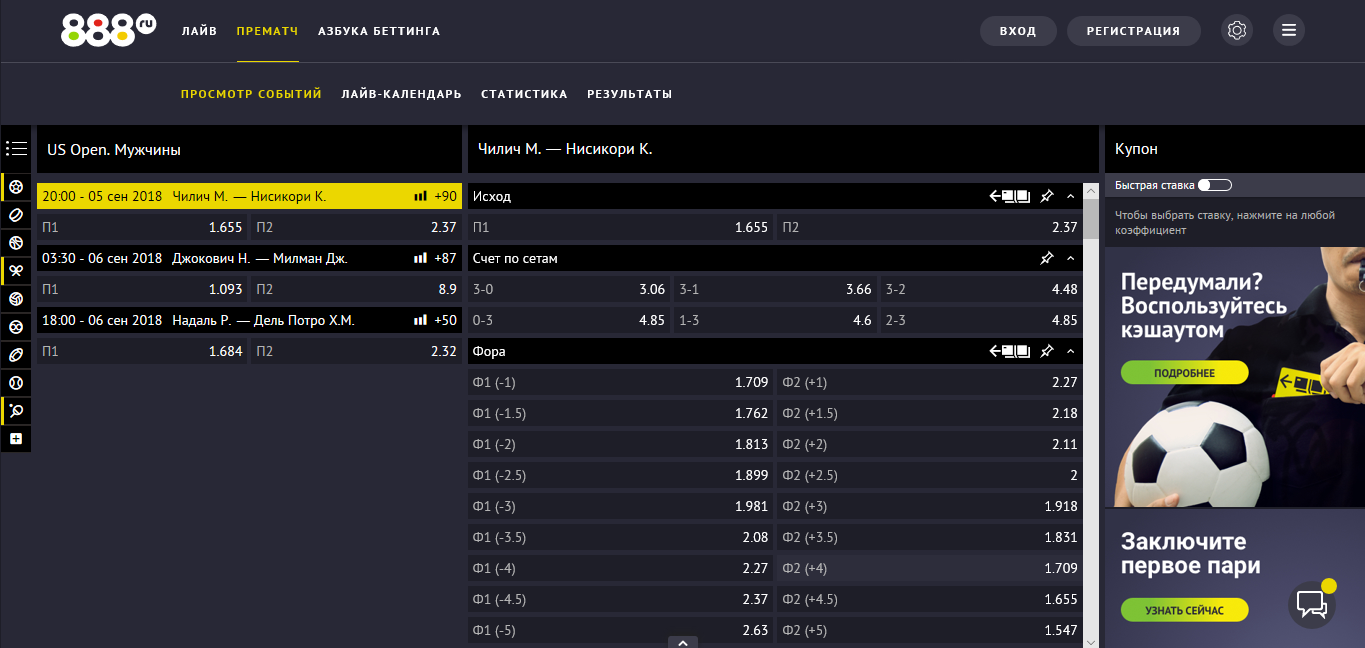Bet П1 1.684 on Надаль in list
This screenshot has width=1365, height=648.
(142, 351)
